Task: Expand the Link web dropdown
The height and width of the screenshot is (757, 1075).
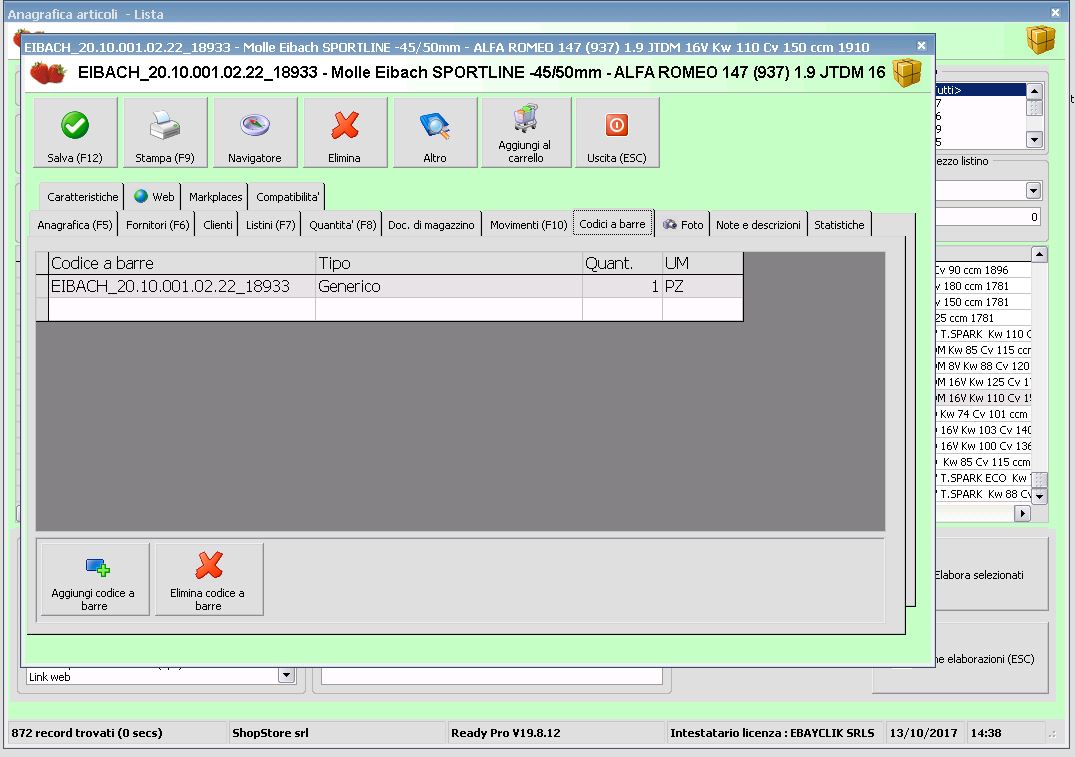Action: point(287,676)
